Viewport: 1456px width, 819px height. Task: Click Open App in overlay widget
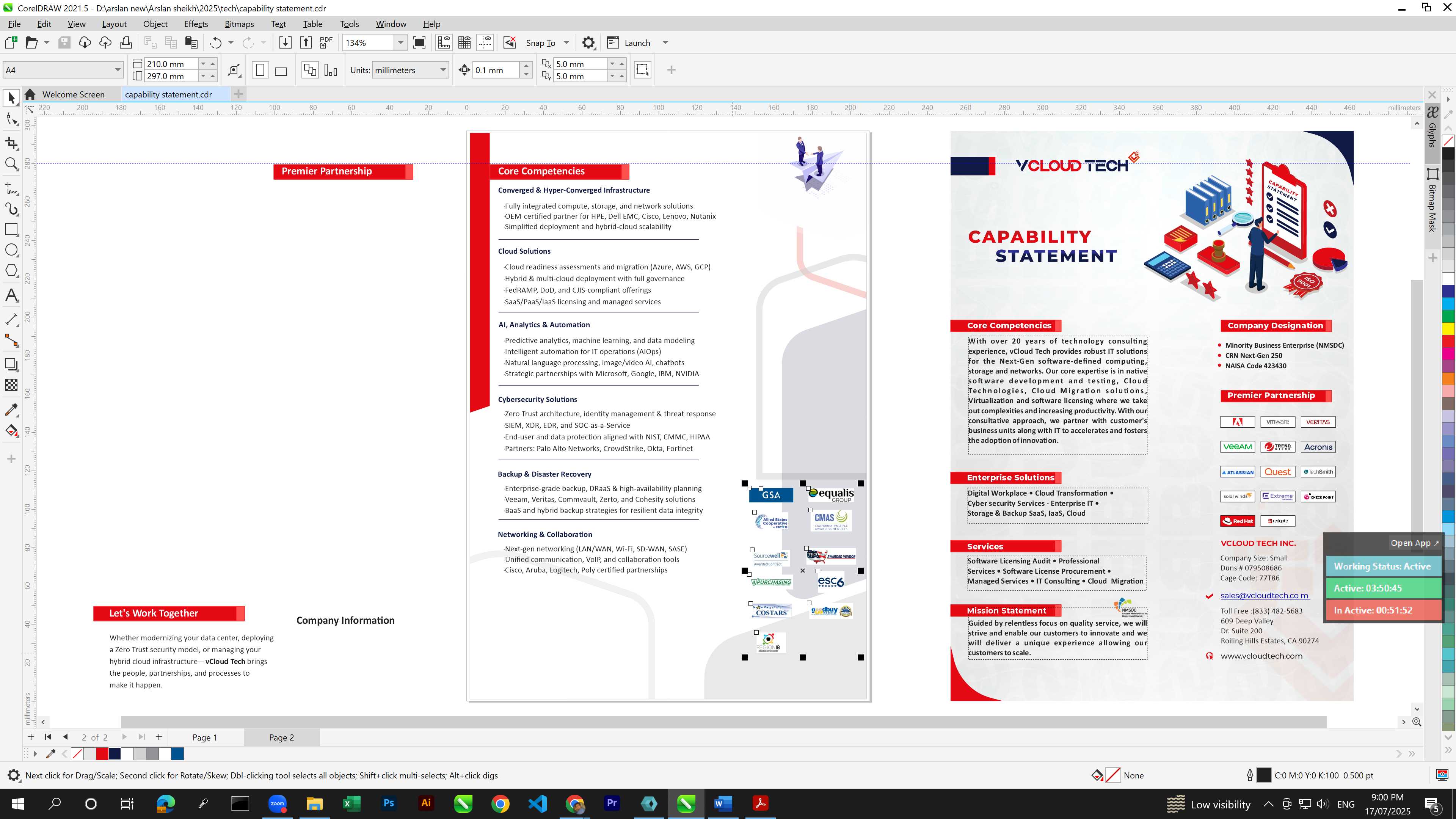click(1414, 543)
